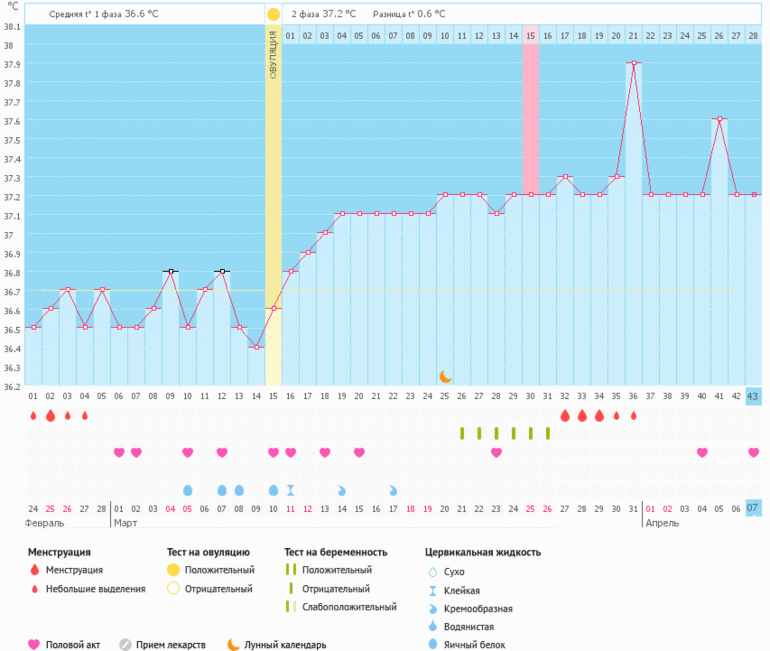Click the 37.9 peak temperature data point
770x651 pixels.
tap(633, 62)
